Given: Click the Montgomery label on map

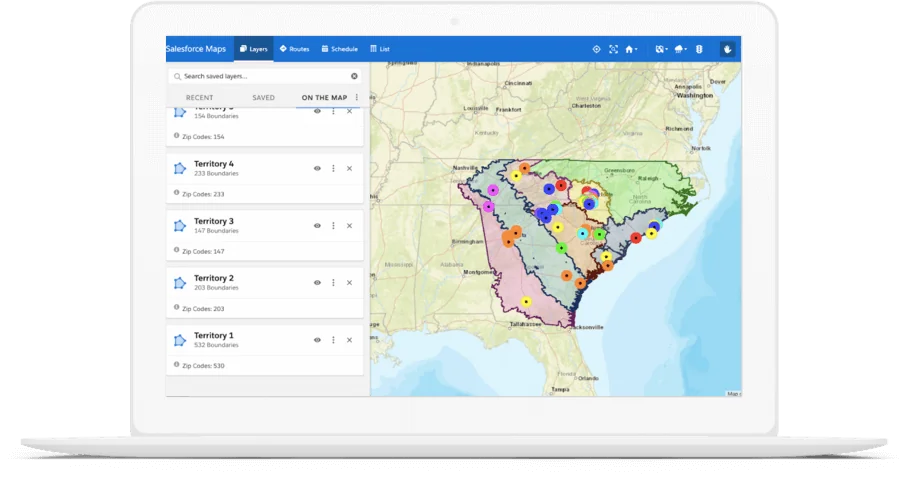Looking at the screenshot, I should [x=478, y=272].
